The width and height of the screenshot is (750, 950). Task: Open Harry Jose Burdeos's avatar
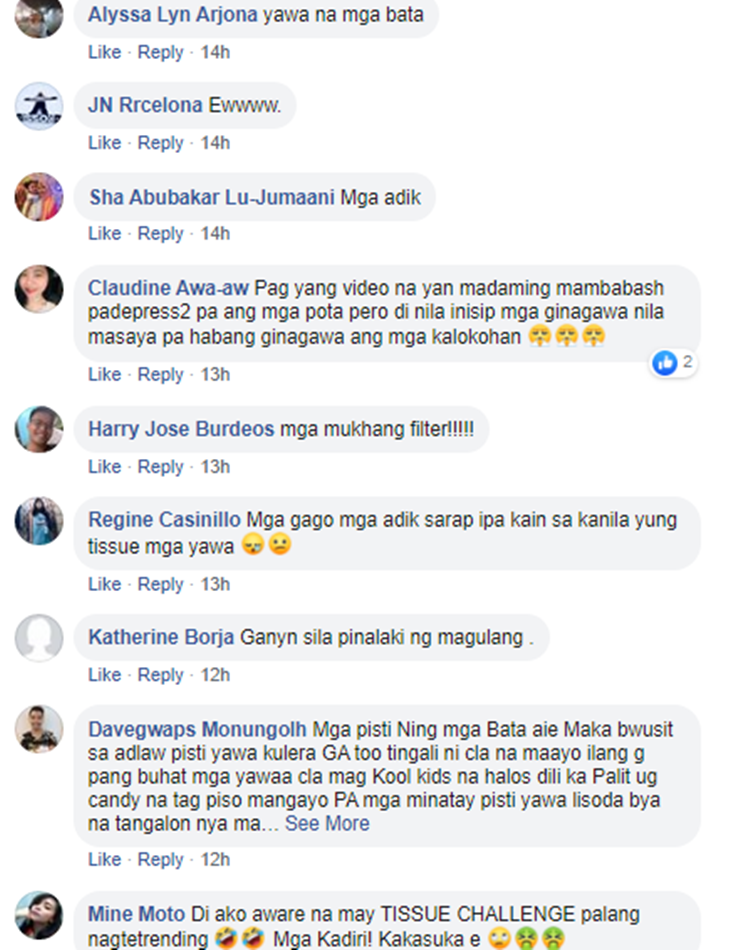[39, 430]
